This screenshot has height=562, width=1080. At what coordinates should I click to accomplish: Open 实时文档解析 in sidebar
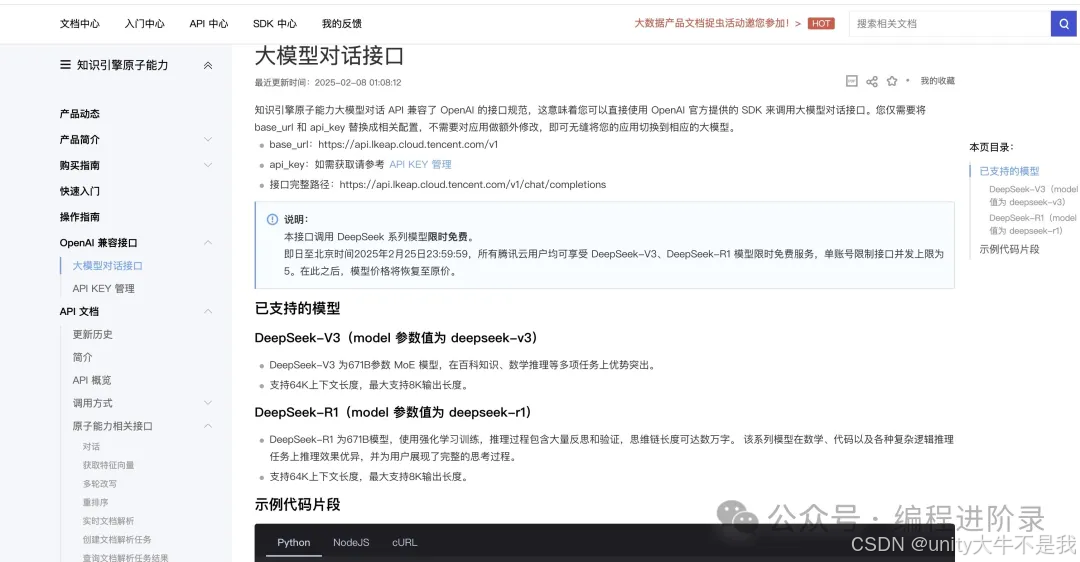(109, 521)
